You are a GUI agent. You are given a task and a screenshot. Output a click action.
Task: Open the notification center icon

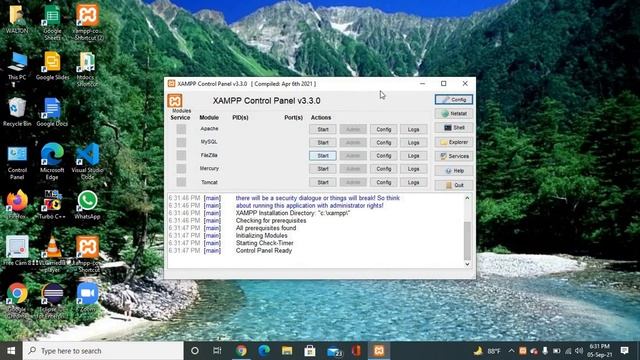pos(624,351)
